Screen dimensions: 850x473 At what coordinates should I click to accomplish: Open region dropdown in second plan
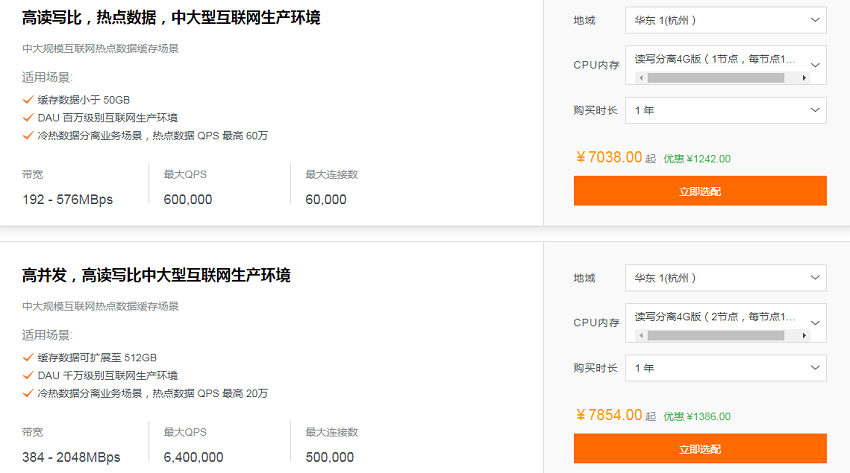[725, 278]
